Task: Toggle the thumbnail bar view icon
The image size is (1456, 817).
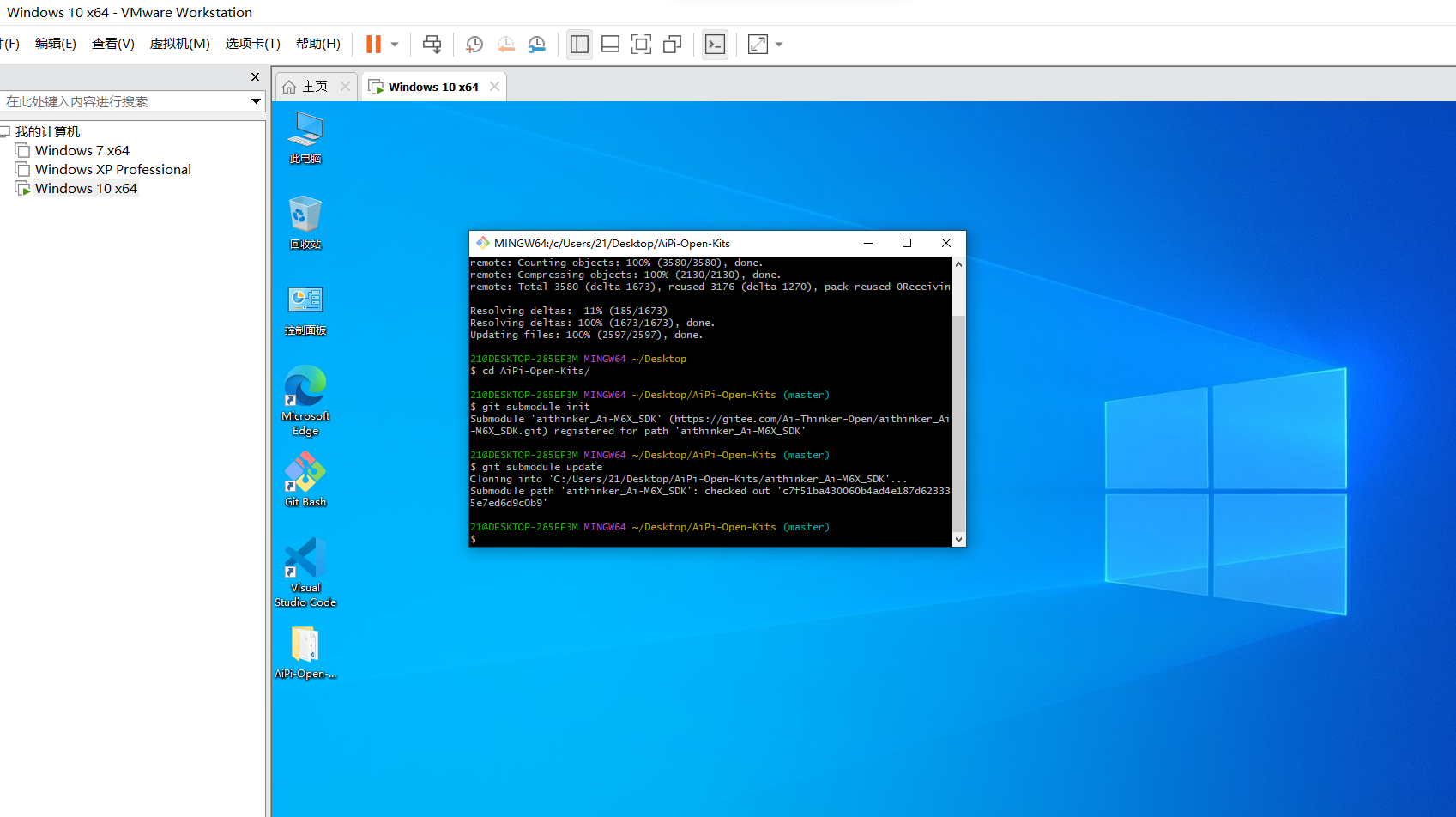Action: (611, 44)
